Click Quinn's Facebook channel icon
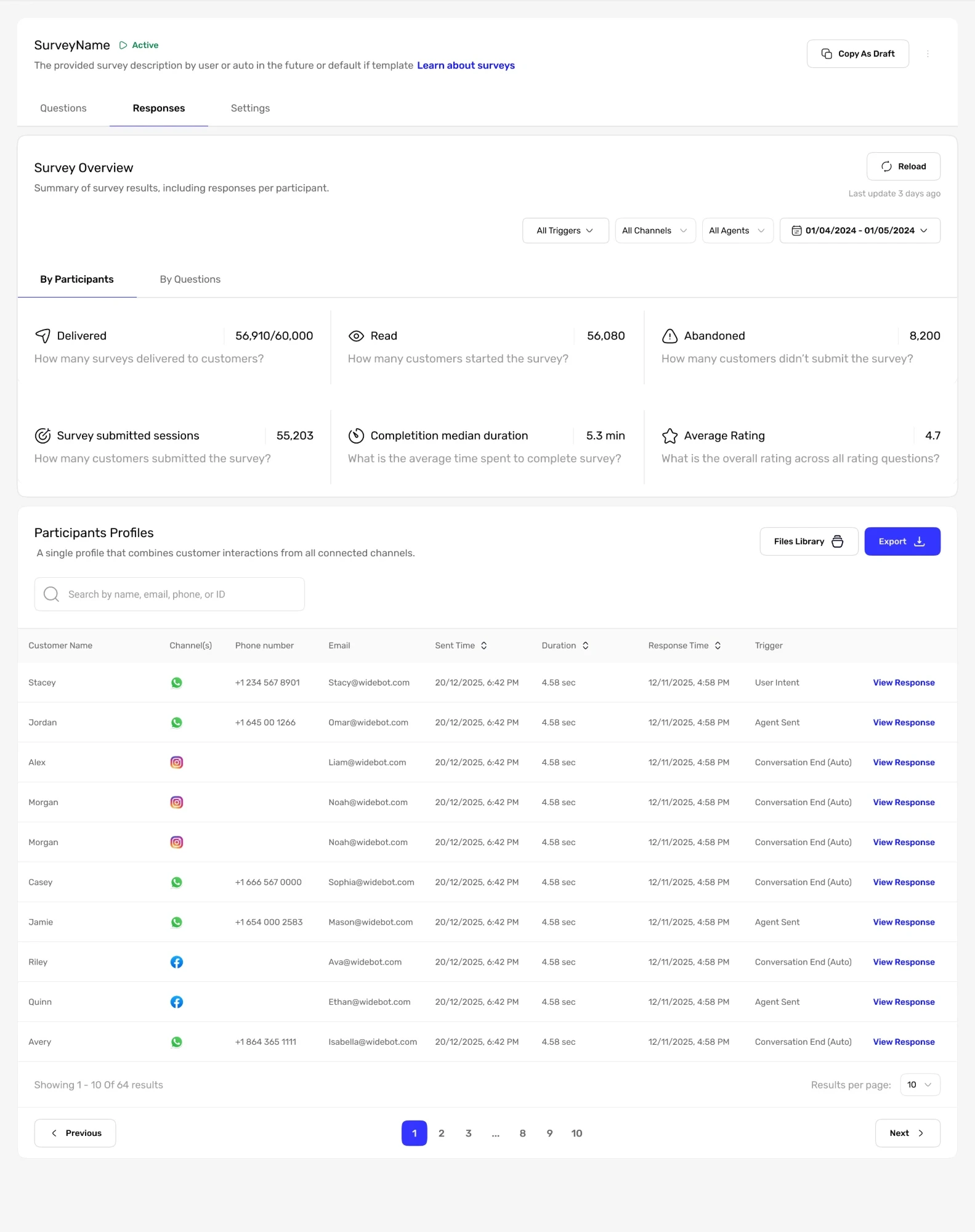The image size is (975, 1232). (x=177, y=1002)
